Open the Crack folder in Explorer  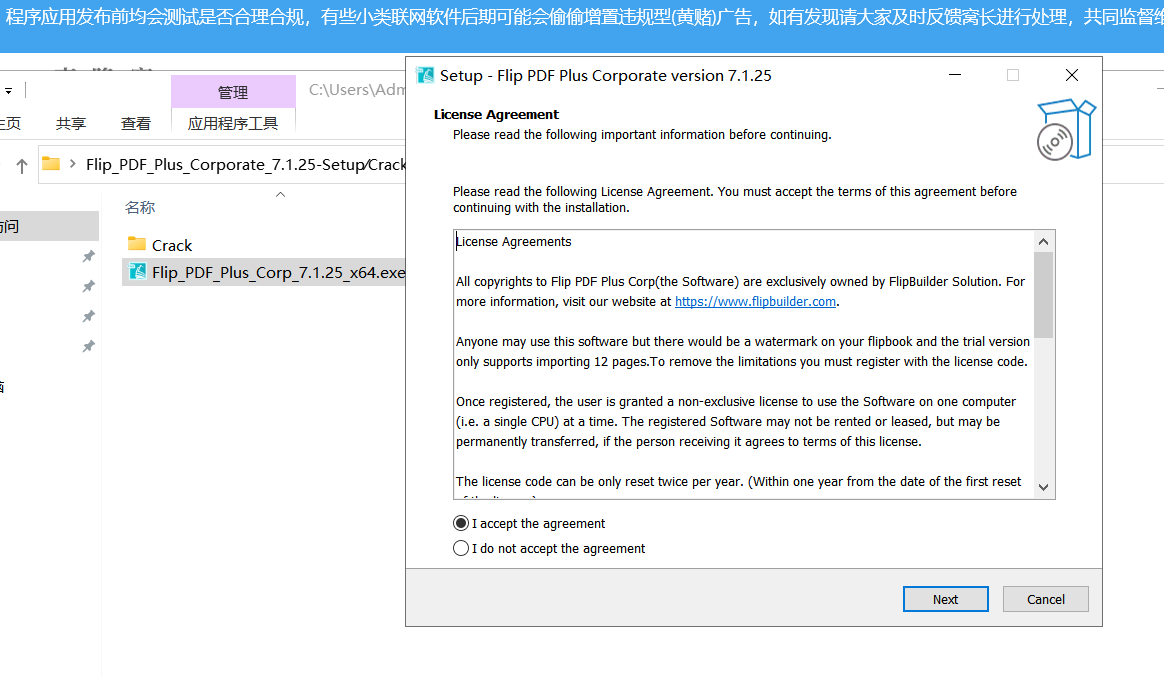pos(171,245)
